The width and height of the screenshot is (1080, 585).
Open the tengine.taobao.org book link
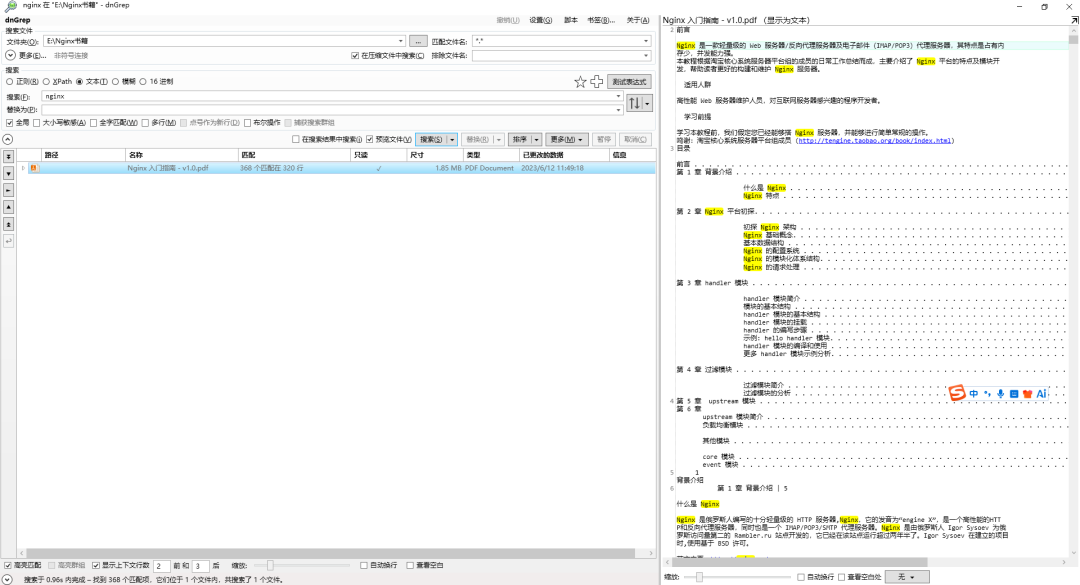point(874,141)
